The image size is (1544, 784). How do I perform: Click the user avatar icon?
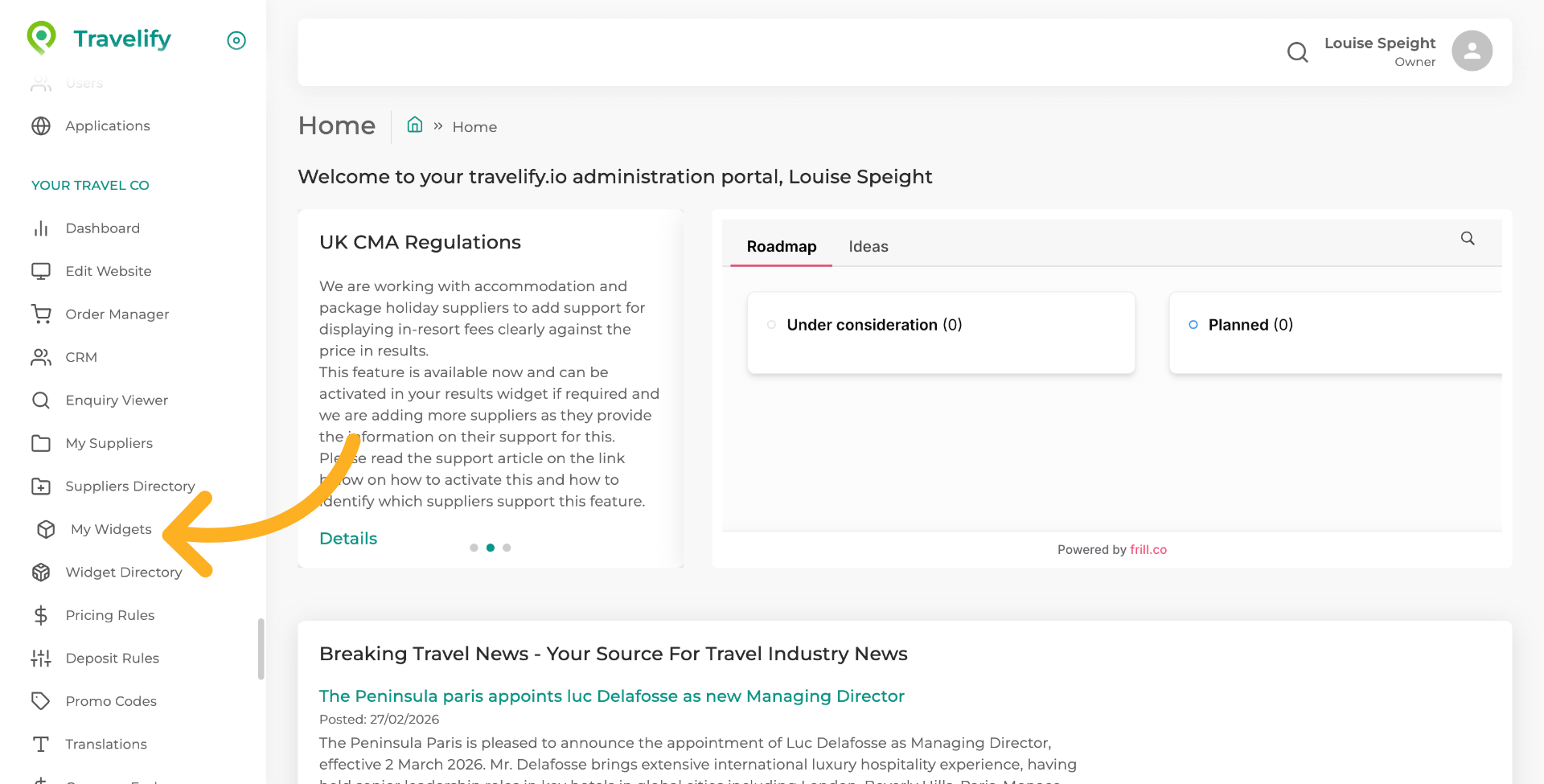click(1472, 51)
